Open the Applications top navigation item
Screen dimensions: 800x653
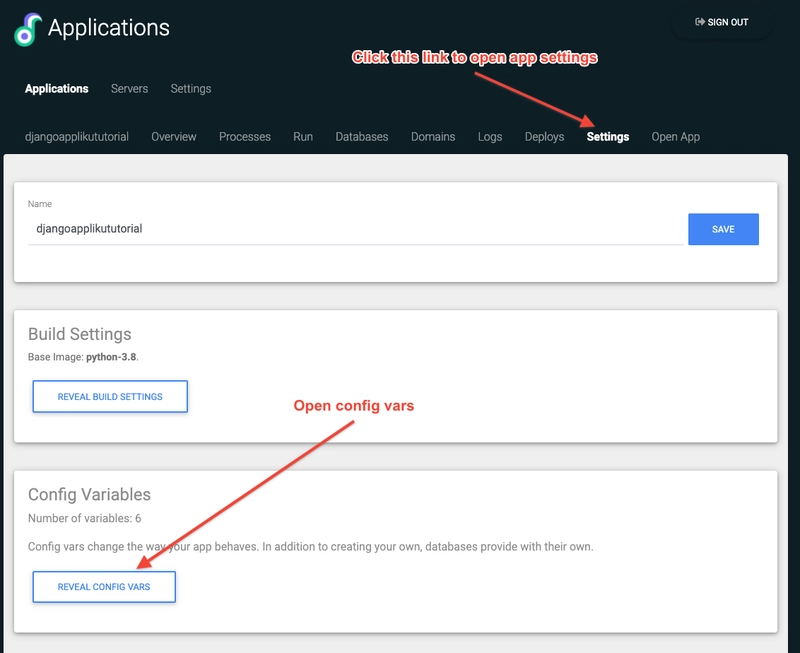pos(57,89)
